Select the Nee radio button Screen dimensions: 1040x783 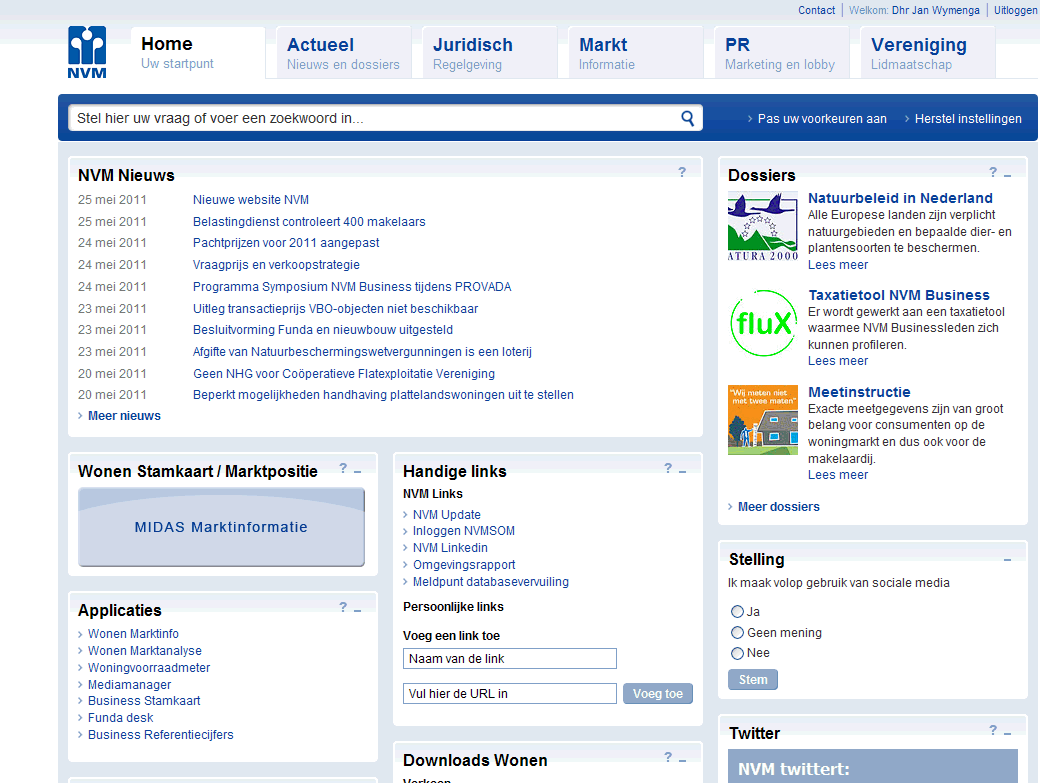coord(737,653)
